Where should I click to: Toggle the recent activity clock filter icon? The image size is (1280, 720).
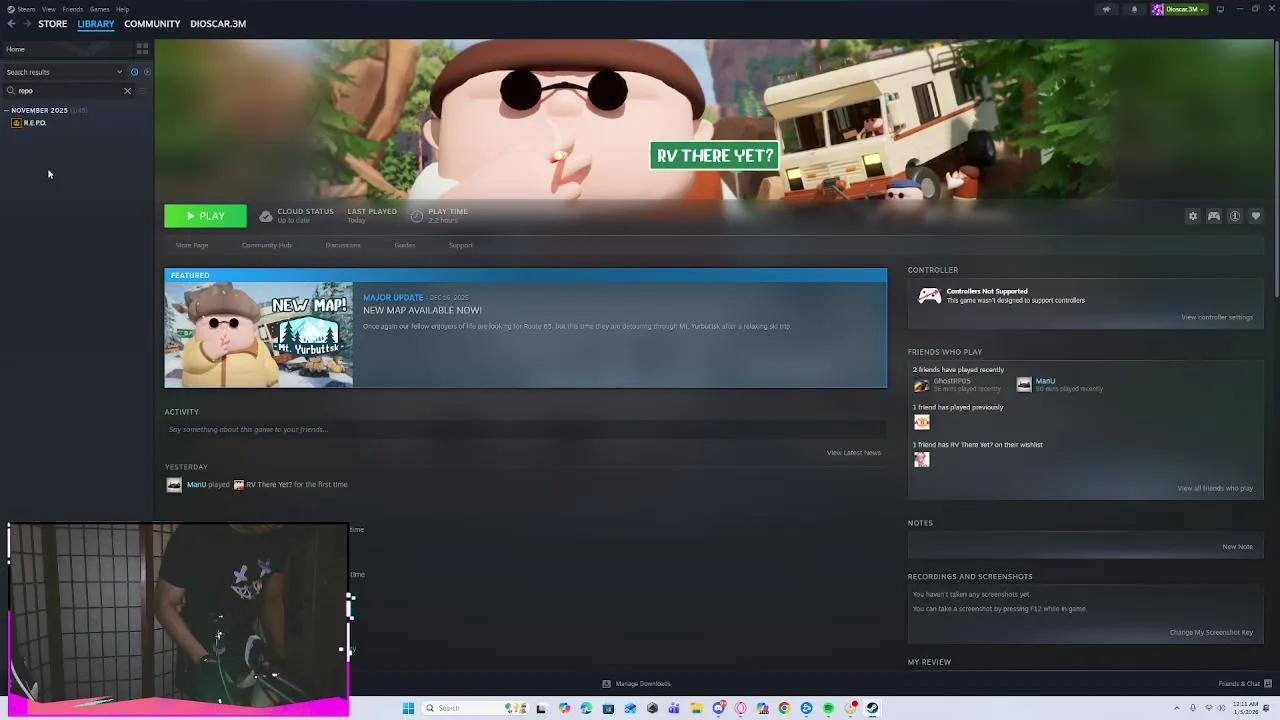[x=134, y=72]
